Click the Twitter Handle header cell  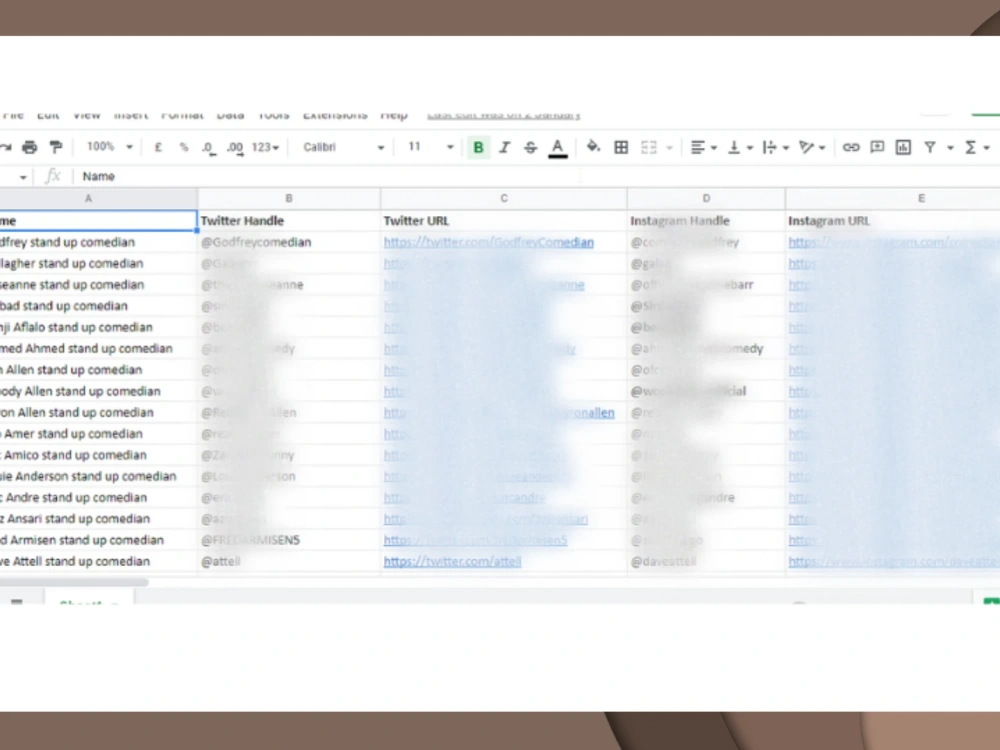tap(289, 221)
